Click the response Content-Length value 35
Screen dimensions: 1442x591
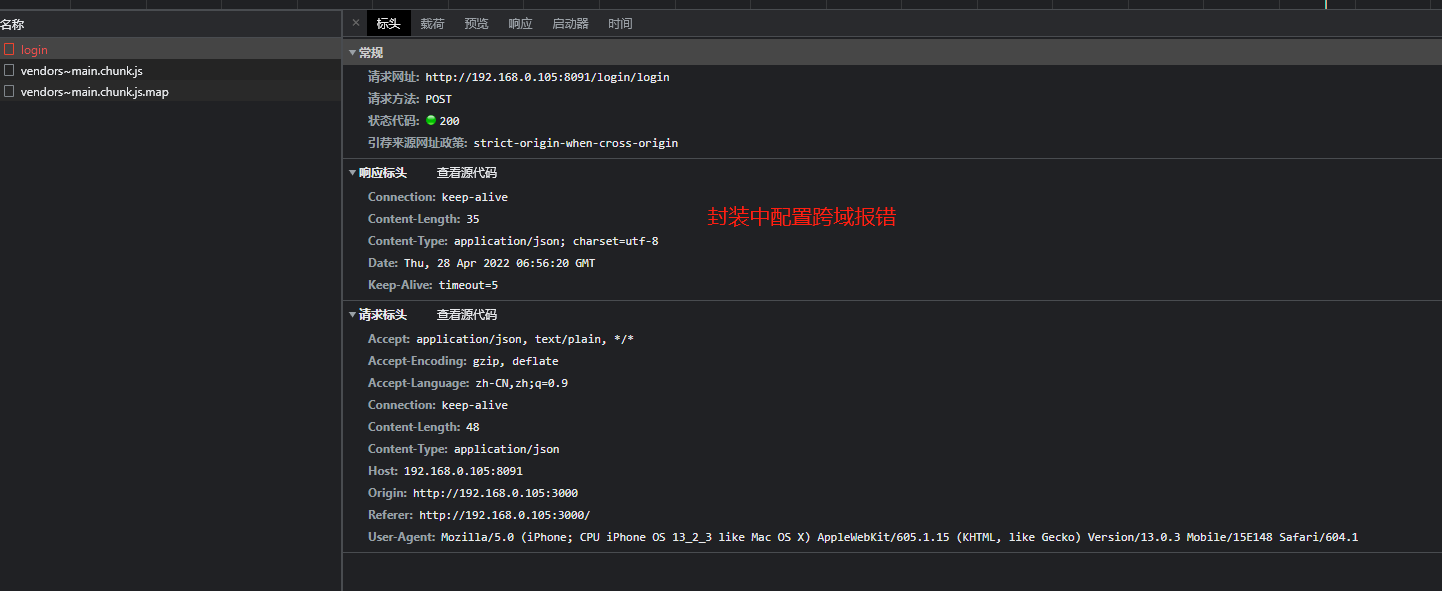point(473,219)
